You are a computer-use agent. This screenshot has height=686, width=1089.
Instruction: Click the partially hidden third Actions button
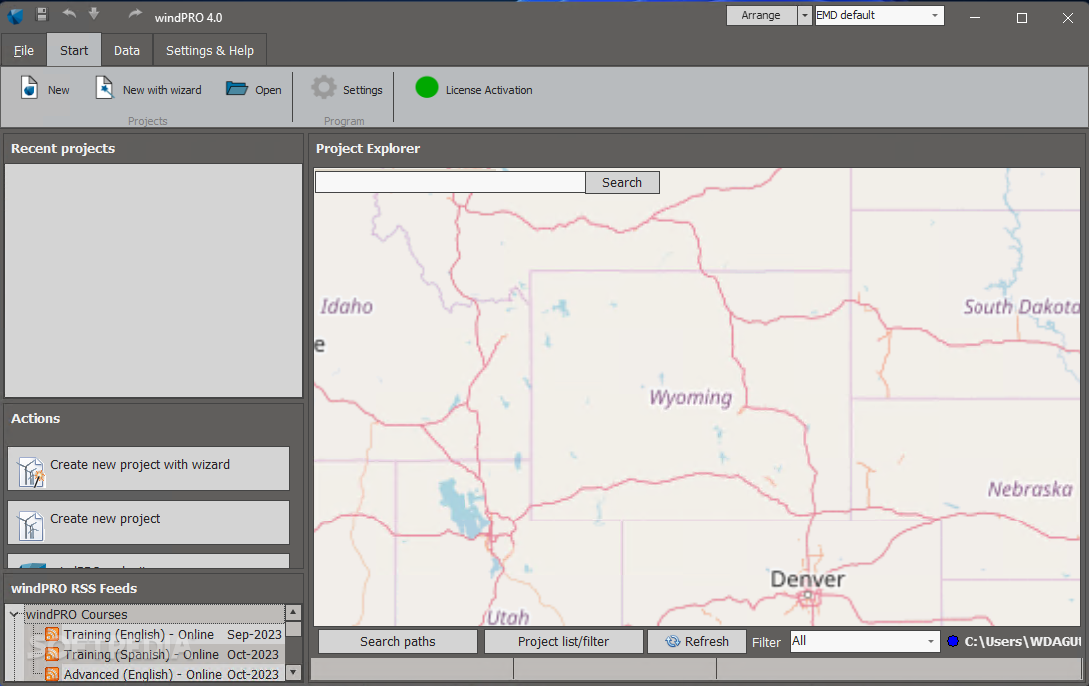coord(149,561)
